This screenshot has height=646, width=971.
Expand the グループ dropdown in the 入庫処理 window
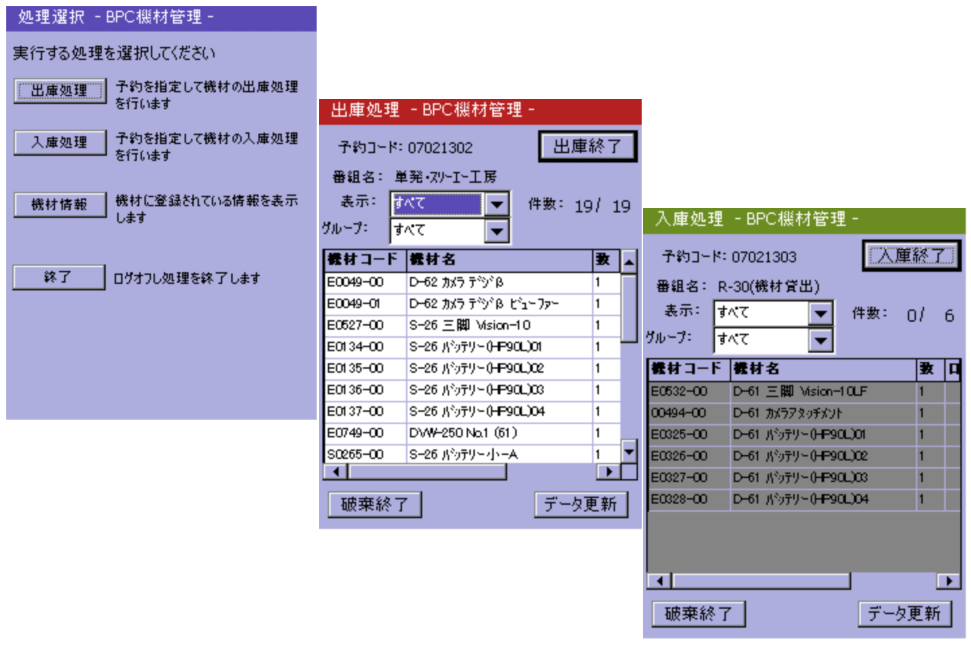coord(820,340)
